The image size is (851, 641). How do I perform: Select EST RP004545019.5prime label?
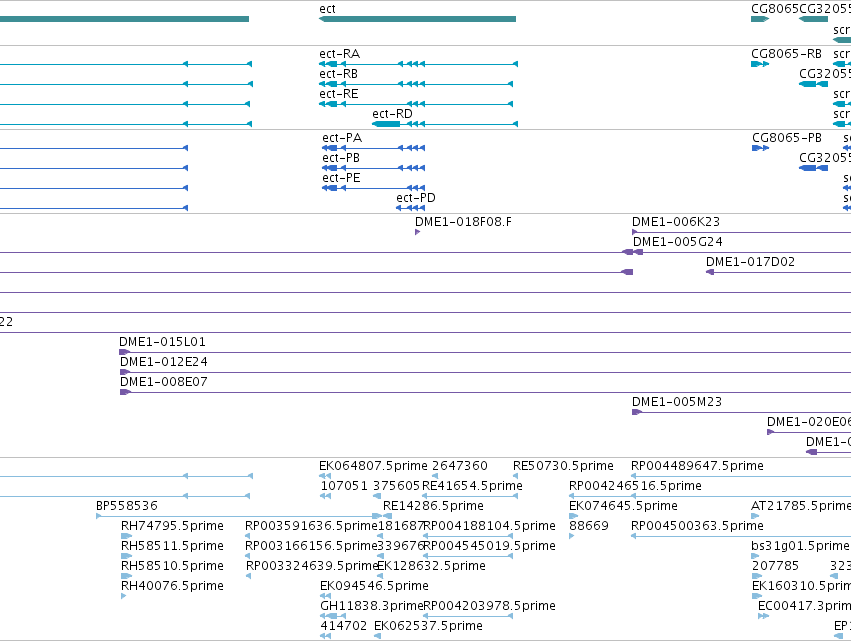pos(489,546)
